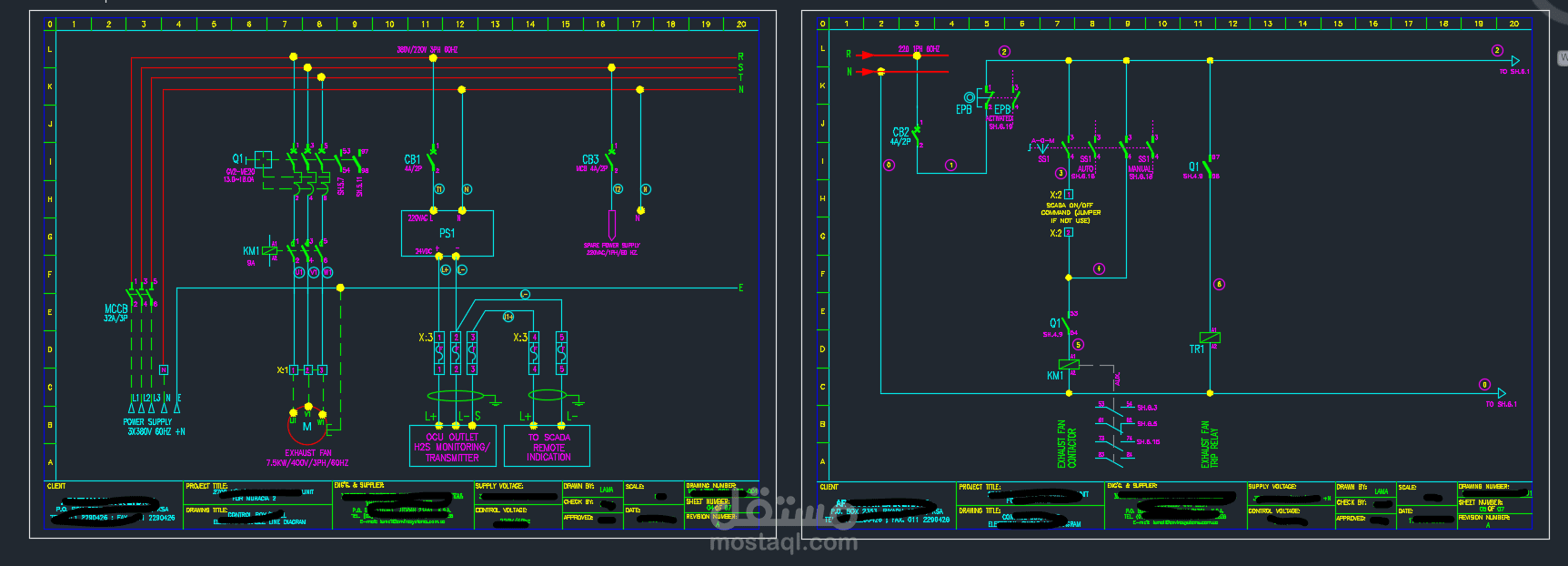Click SUPPLY VOLTAGE field in right title block

(x=1290, y=493)
